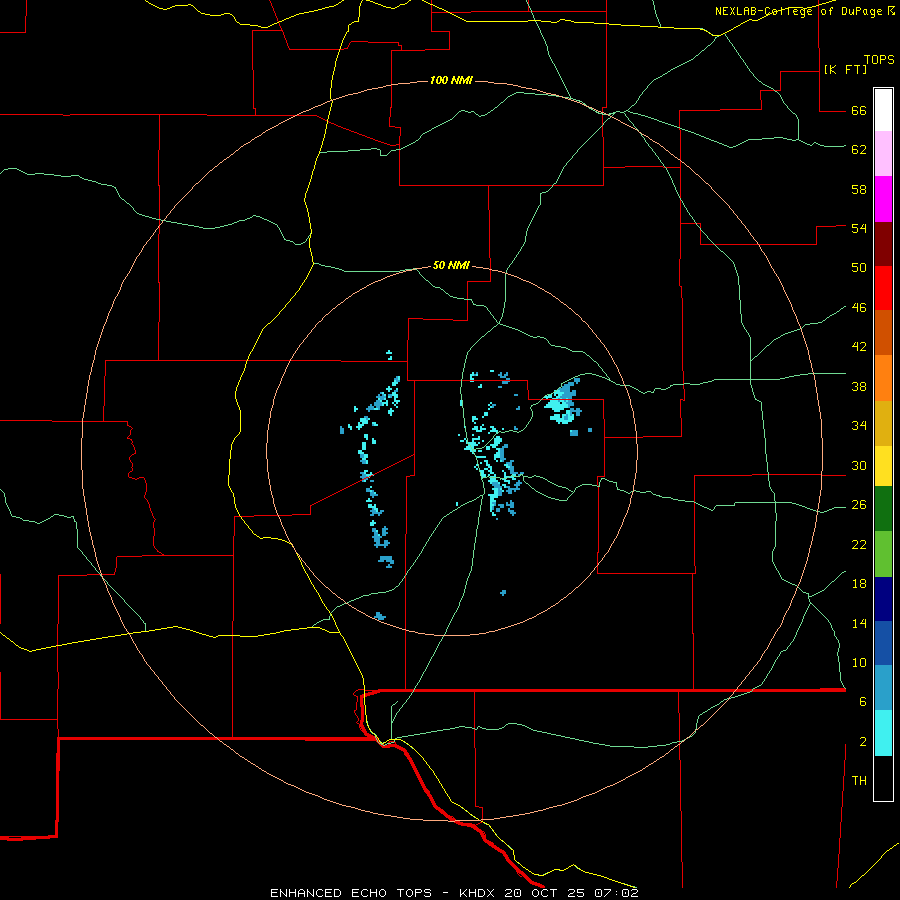Pick the light blue legend swatch near 6
This screenshot has width=900, height=900.
point(883,688)
